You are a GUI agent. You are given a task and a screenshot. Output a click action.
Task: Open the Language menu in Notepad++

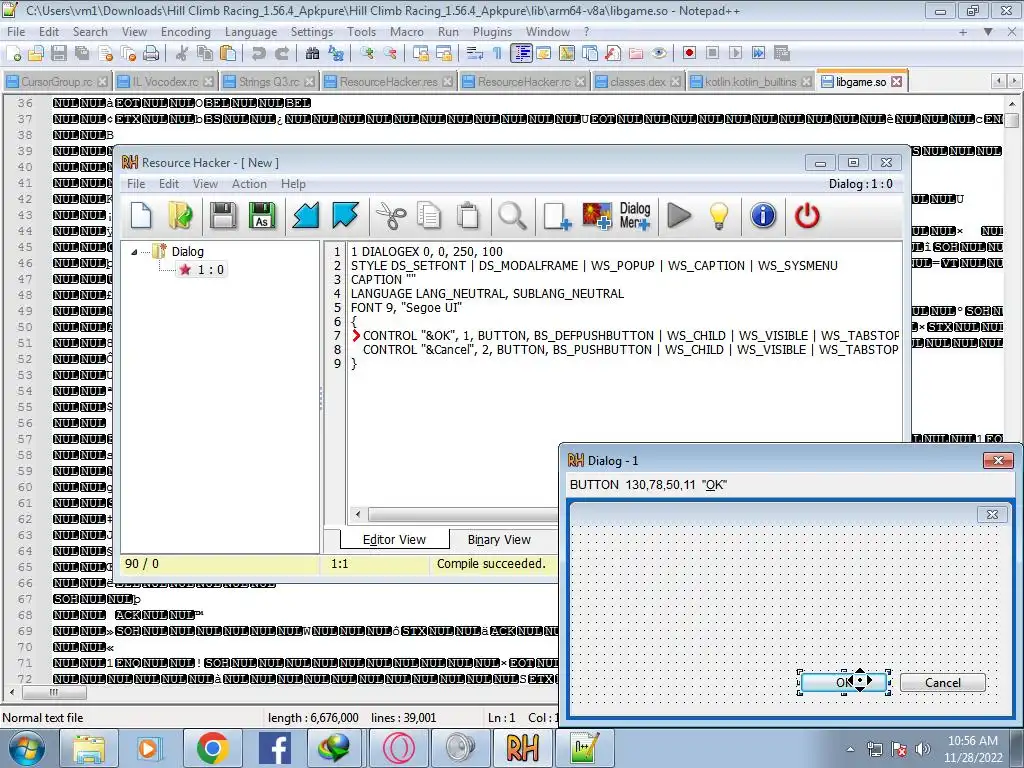[251, 32]
